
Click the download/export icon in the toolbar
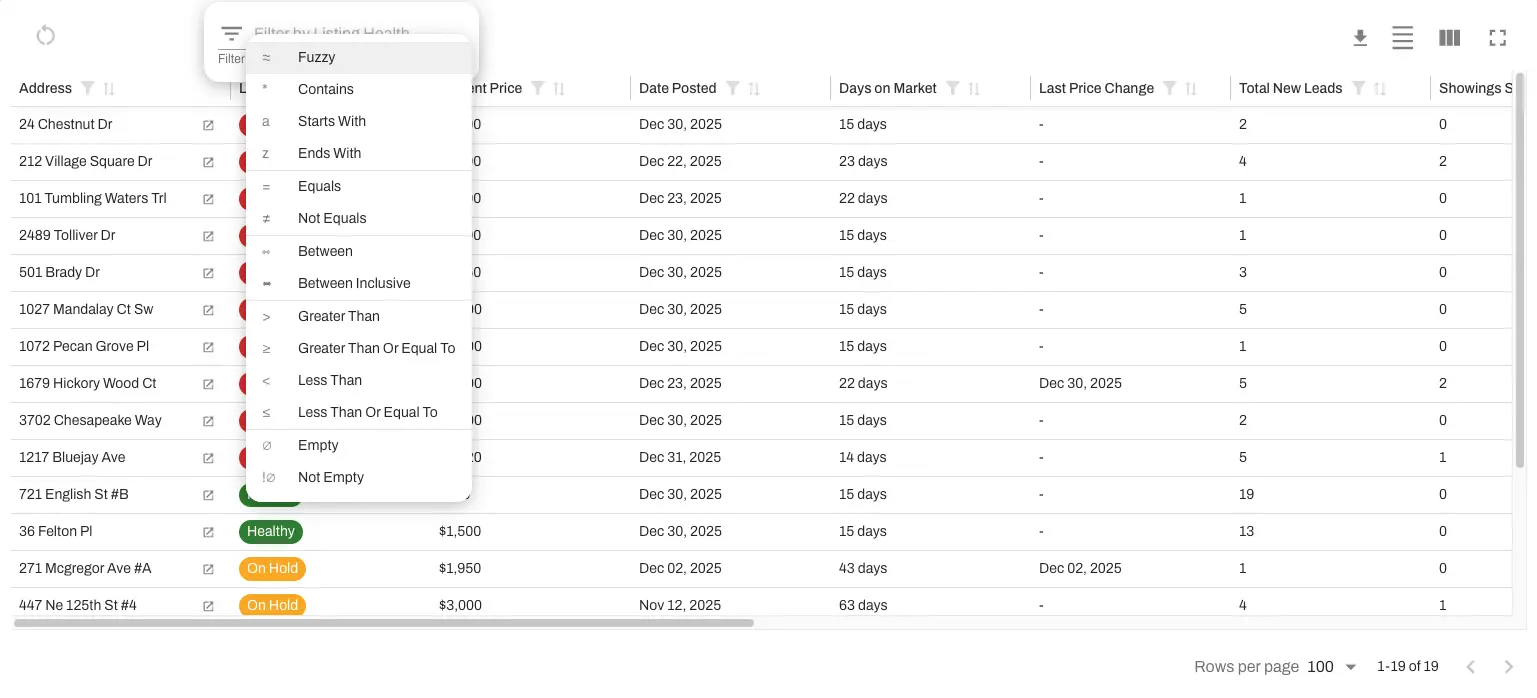(1360, 38)
